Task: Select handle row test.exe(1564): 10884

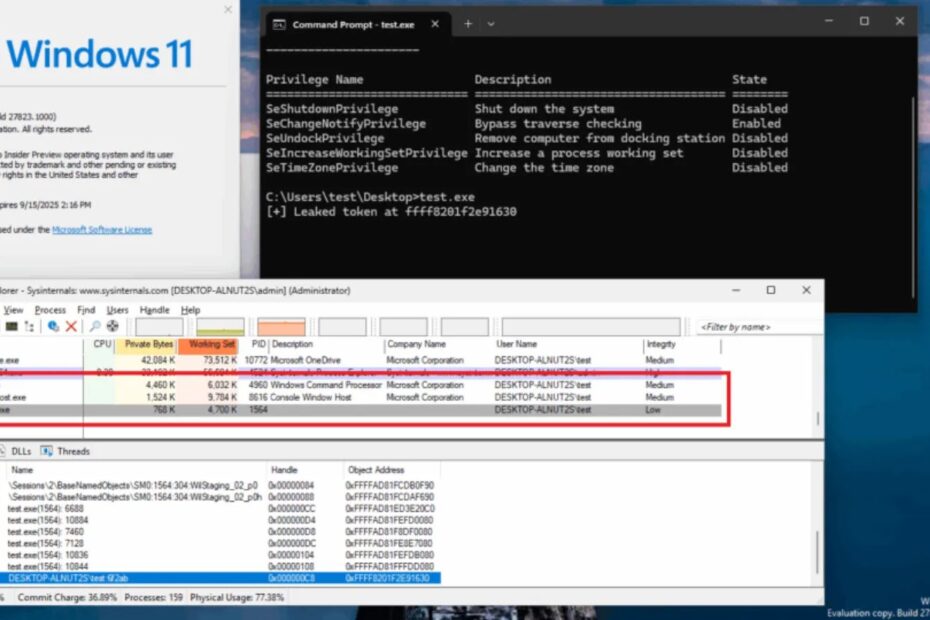Action: (x=221, y=520)
